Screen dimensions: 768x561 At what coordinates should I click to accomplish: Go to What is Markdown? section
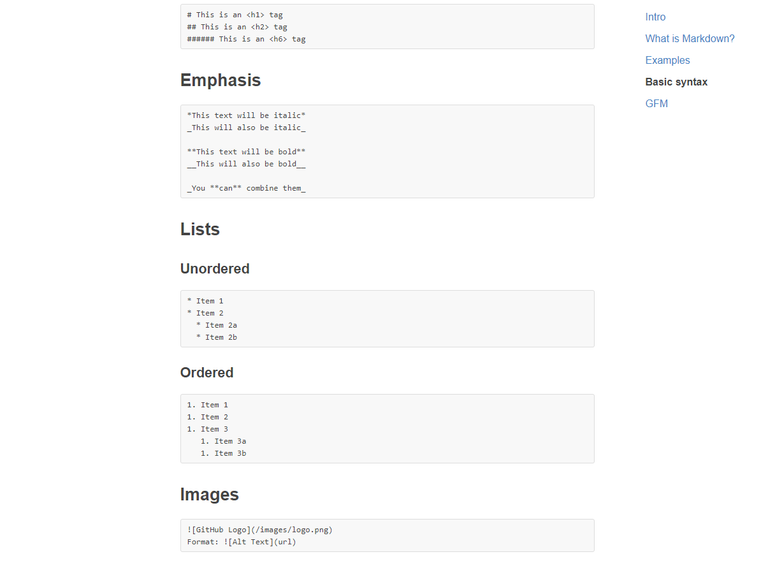pyautogui.click(x=690, y=39)
